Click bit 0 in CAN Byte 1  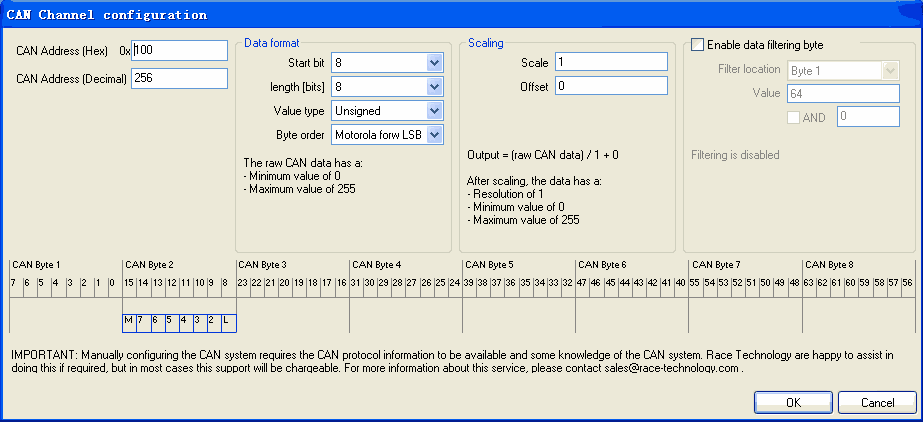pos(111,283)
